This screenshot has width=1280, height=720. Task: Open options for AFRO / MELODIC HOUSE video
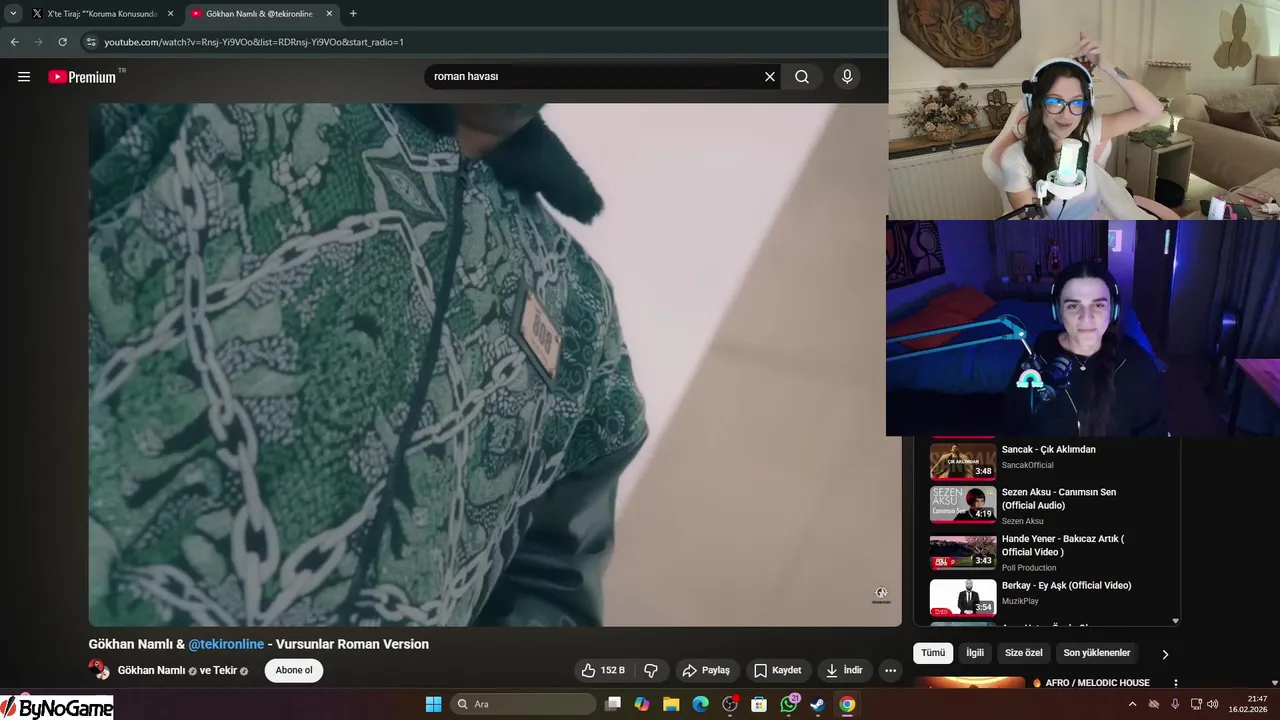(x=1176, y=683)
